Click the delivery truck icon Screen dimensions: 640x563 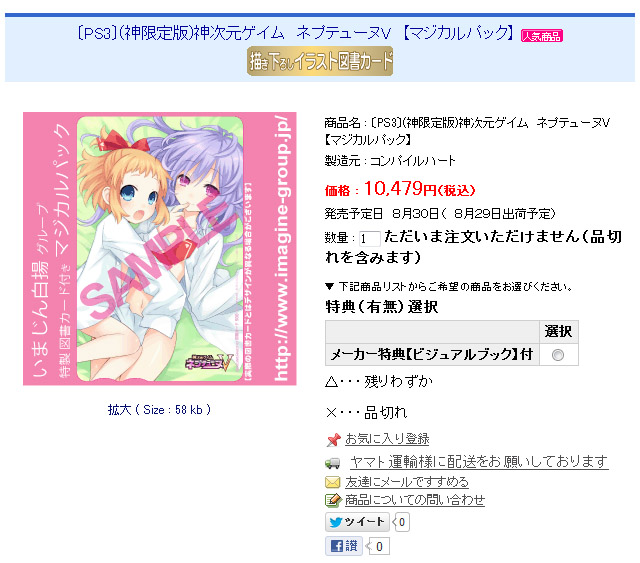[332, 463]
